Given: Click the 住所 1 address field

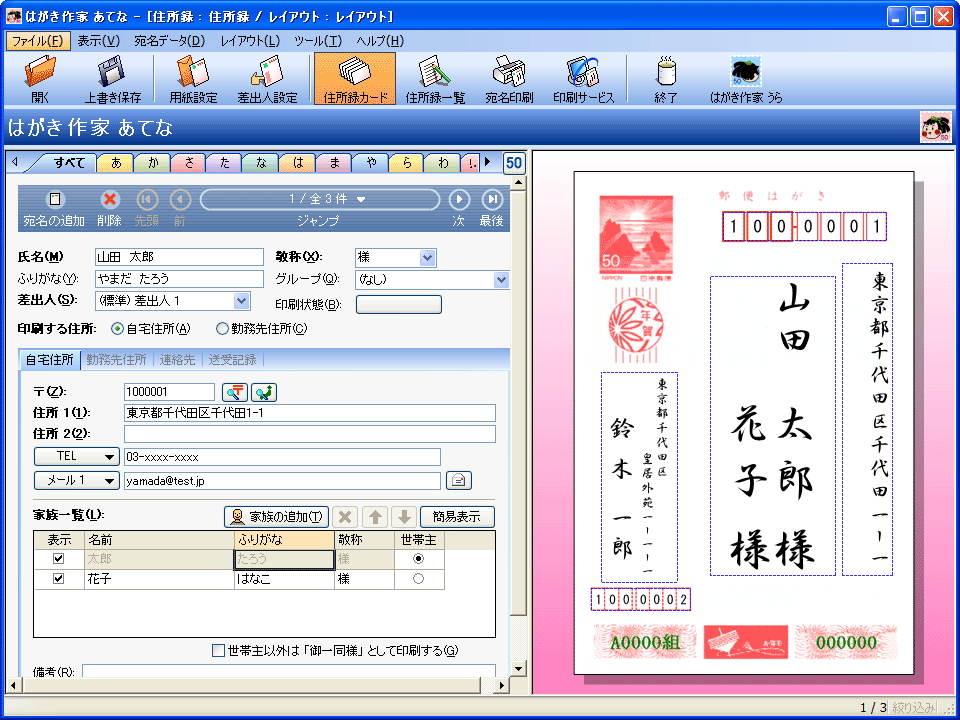Looking at the screenshot, I should pyautogui.click(x=310, y=413).
